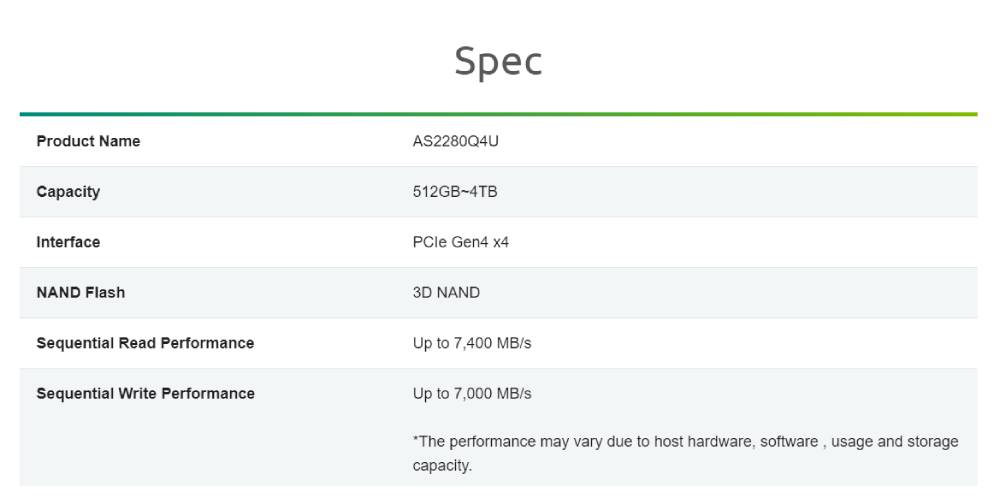Select the "NAND Flash" row label

coord(80,293)
